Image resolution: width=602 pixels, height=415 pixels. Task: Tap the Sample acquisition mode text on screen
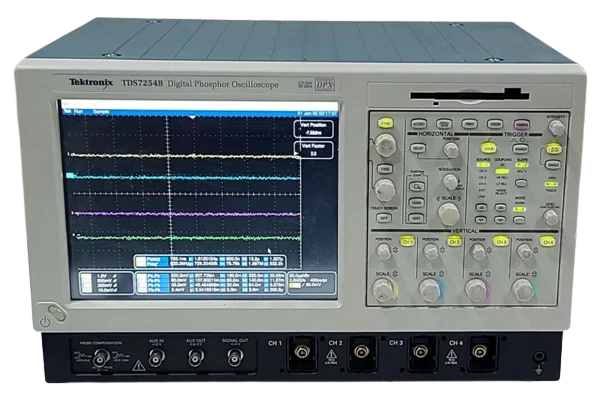(101, 112)
